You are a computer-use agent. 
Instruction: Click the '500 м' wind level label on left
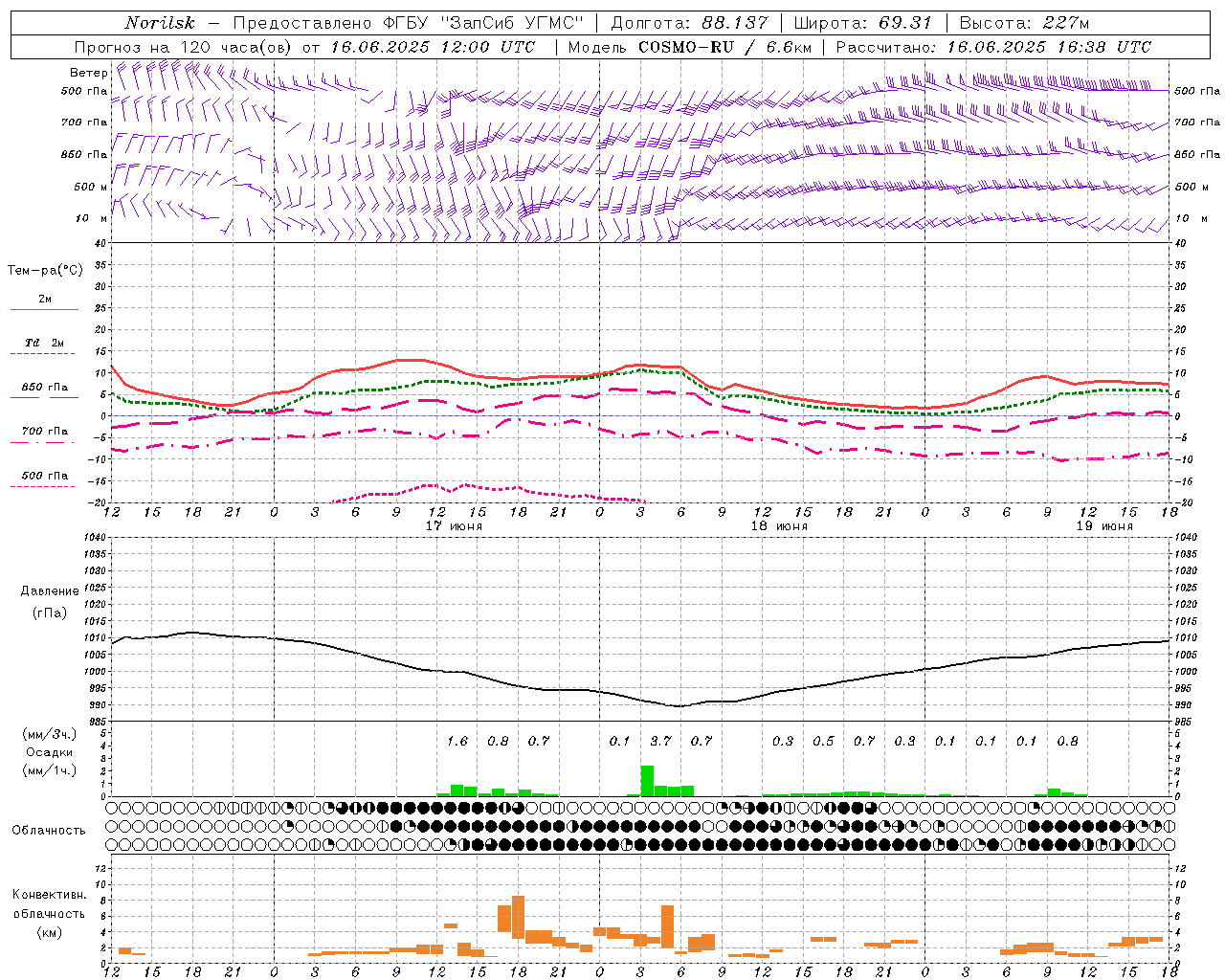pyautogui.click(x=92, y=187)
